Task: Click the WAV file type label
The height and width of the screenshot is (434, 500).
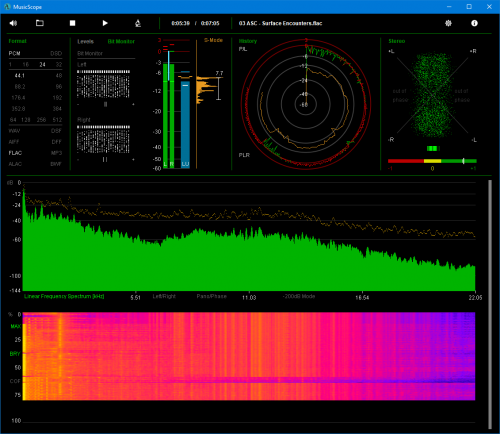Action: point(14,131)
